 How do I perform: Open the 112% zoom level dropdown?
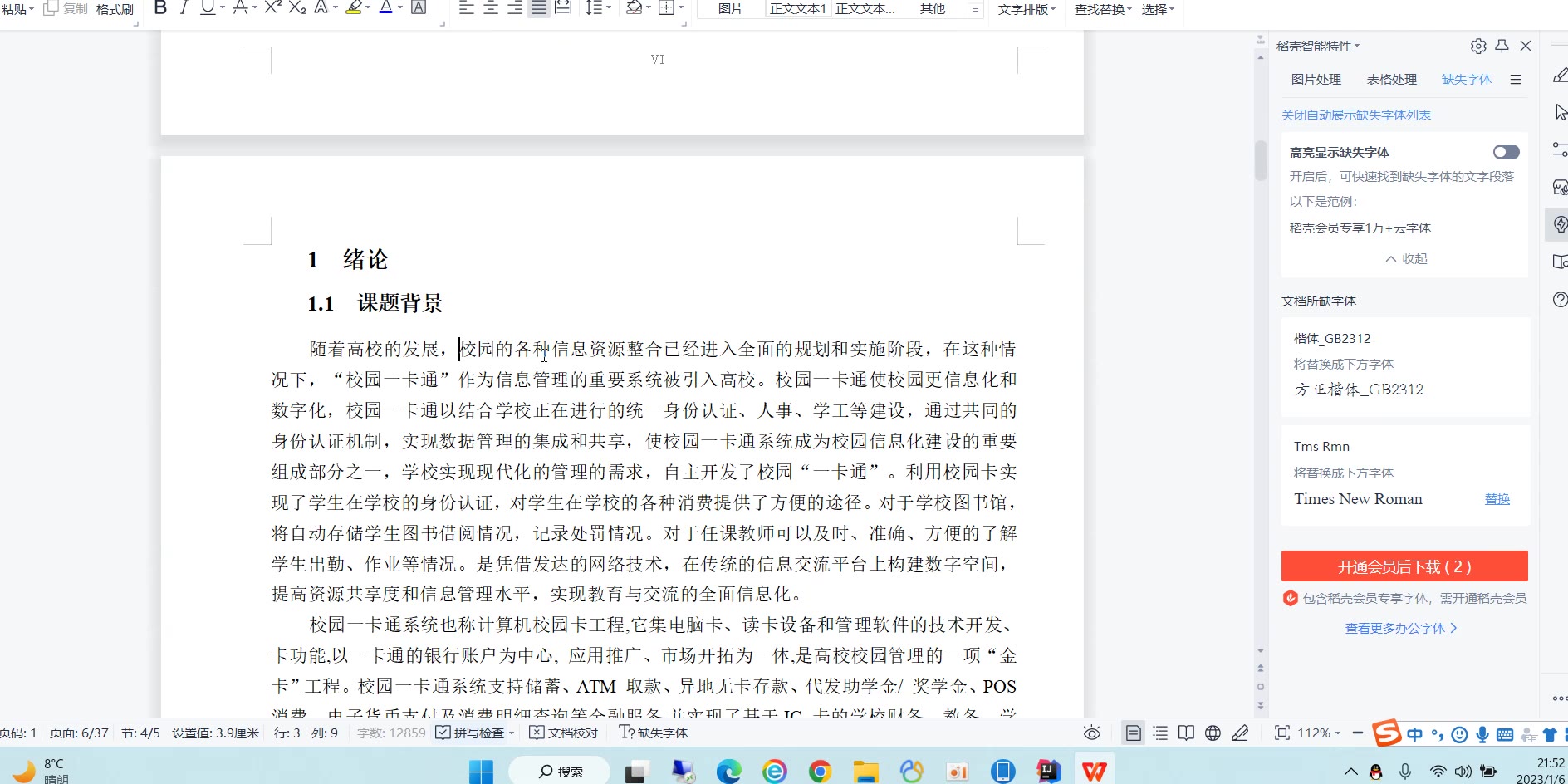click(1319, 733)
